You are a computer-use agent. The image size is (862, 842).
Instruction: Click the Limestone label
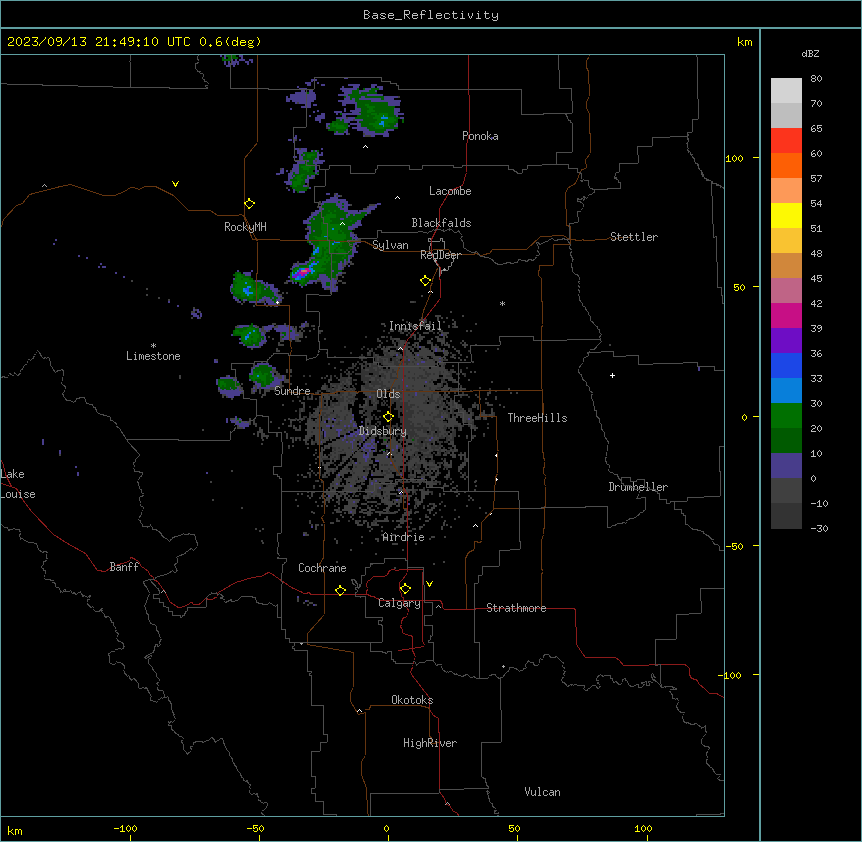(x=153, y=356)
